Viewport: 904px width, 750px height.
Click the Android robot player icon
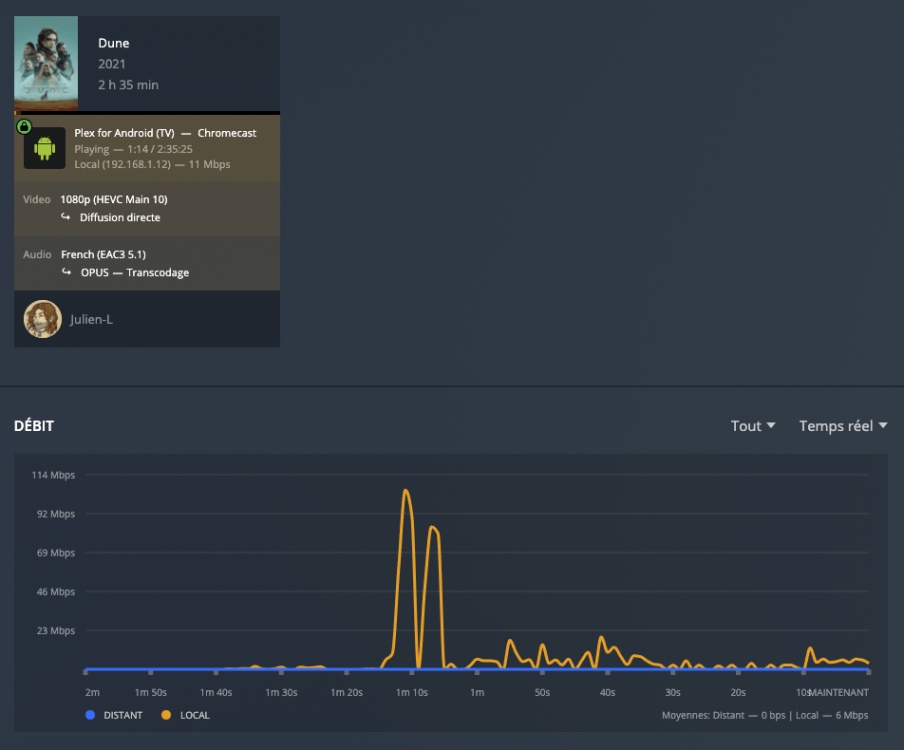44,148
